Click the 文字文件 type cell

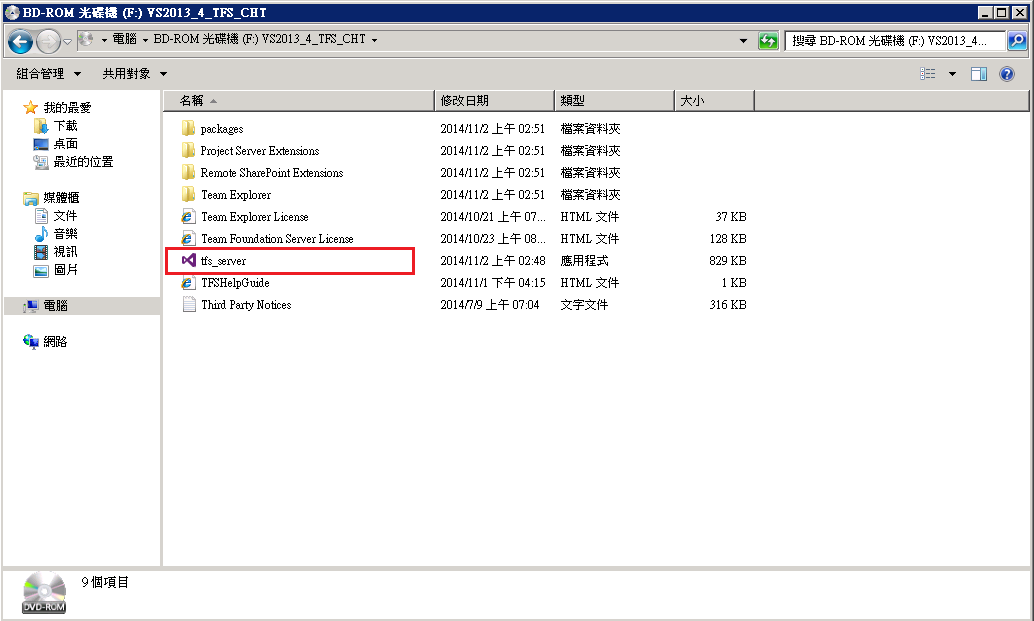point(584,305)
